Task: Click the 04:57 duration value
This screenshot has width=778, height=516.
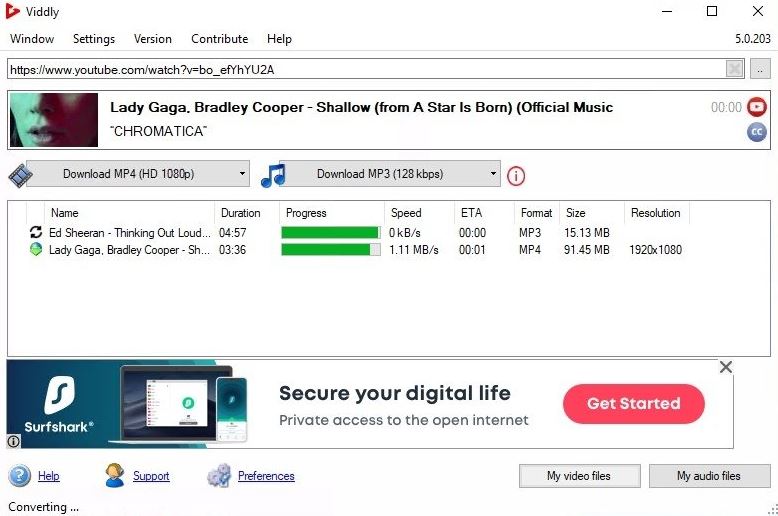Action: pos(232,232)
